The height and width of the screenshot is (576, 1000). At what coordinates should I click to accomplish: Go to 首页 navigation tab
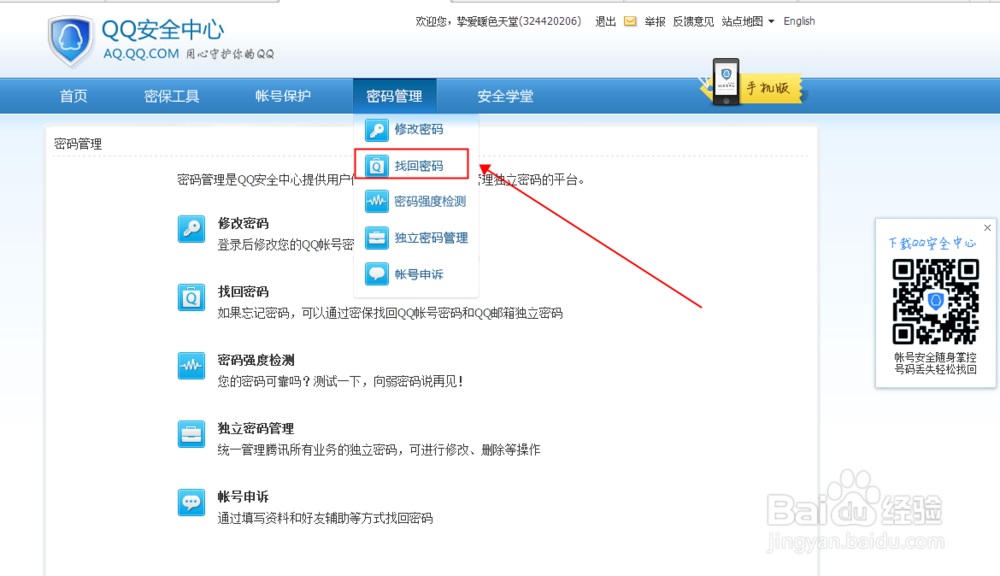73,96
